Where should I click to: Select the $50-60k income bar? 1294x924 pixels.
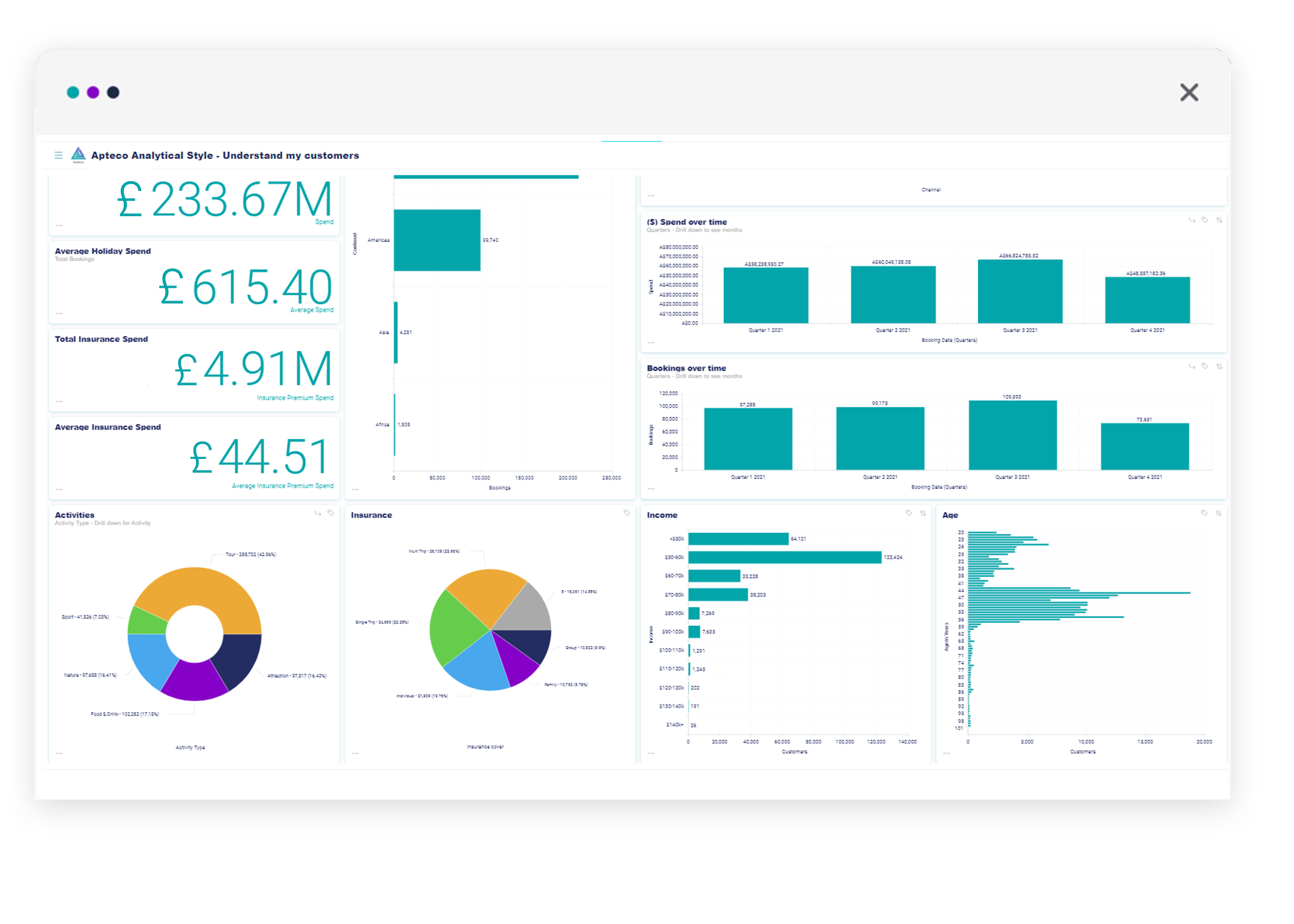pos(783,556)
